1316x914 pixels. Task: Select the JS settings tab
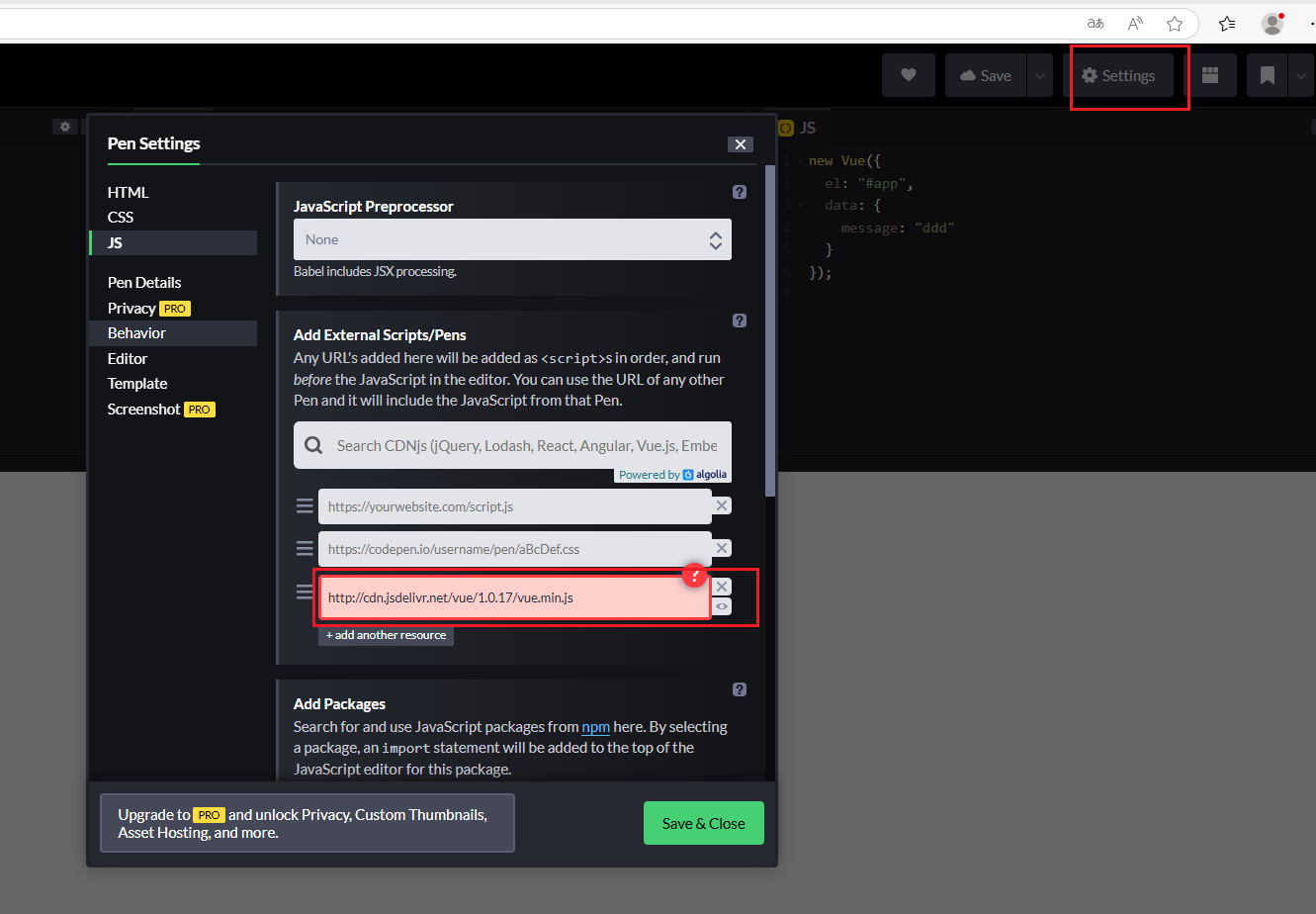(173, 242)
